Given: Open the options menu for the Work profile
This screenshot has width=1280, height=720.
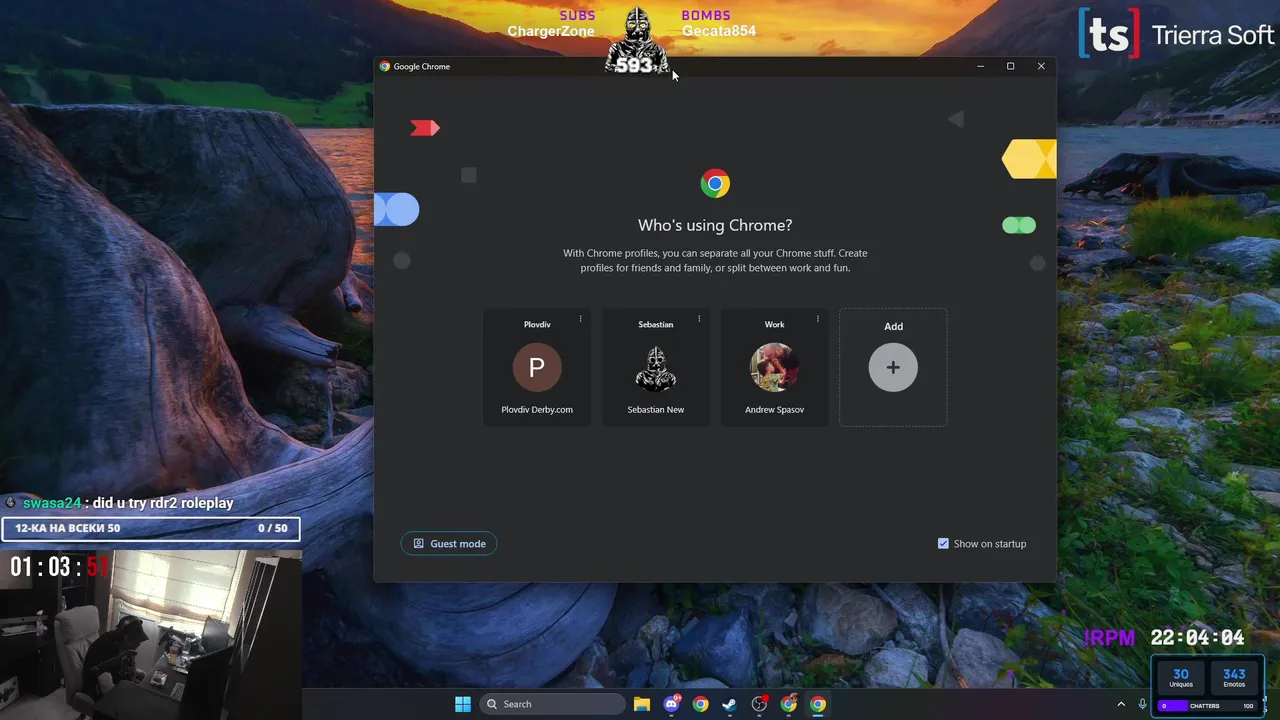Looking at the screenshot, I should tap(818, 319).
